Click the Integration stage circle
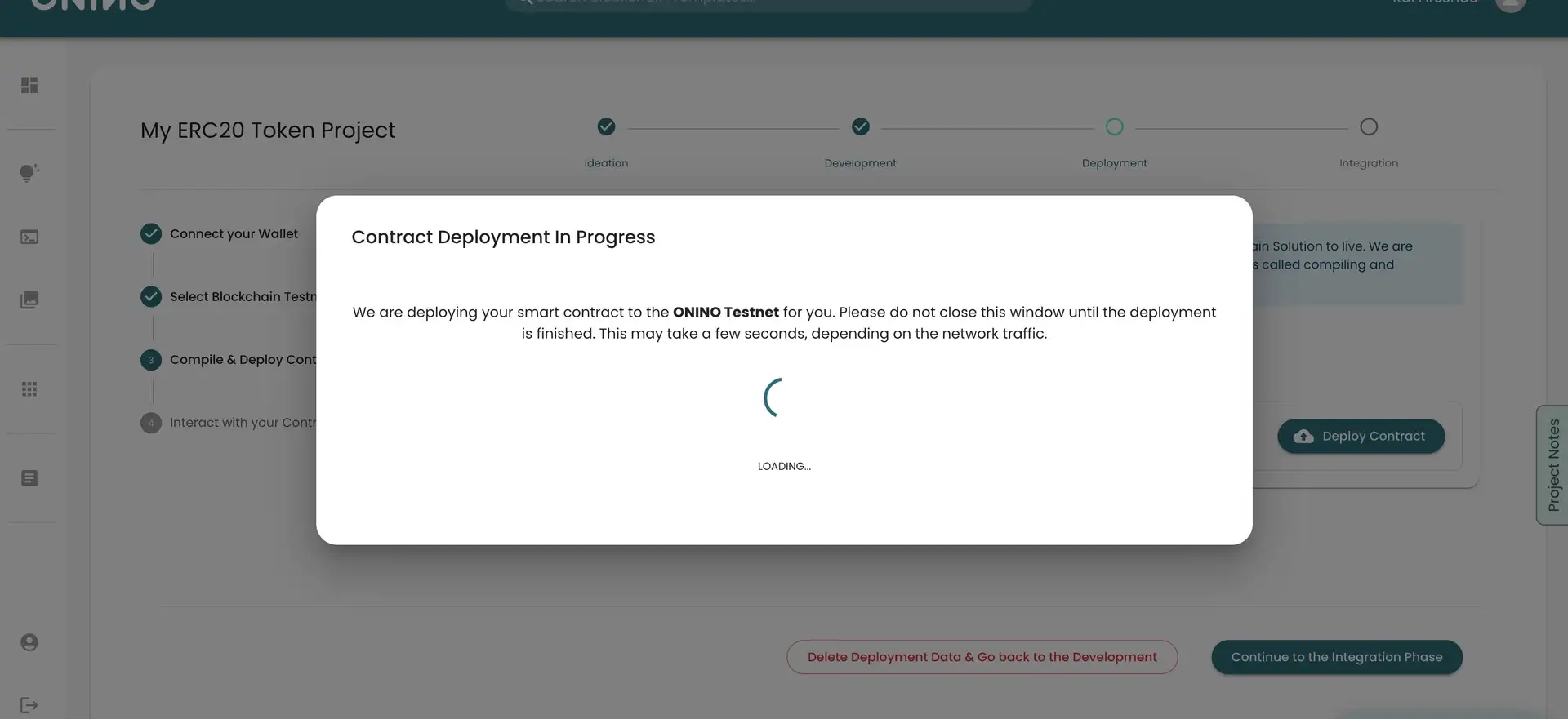Screen dimensions: 1568x719 [1368, 126]
